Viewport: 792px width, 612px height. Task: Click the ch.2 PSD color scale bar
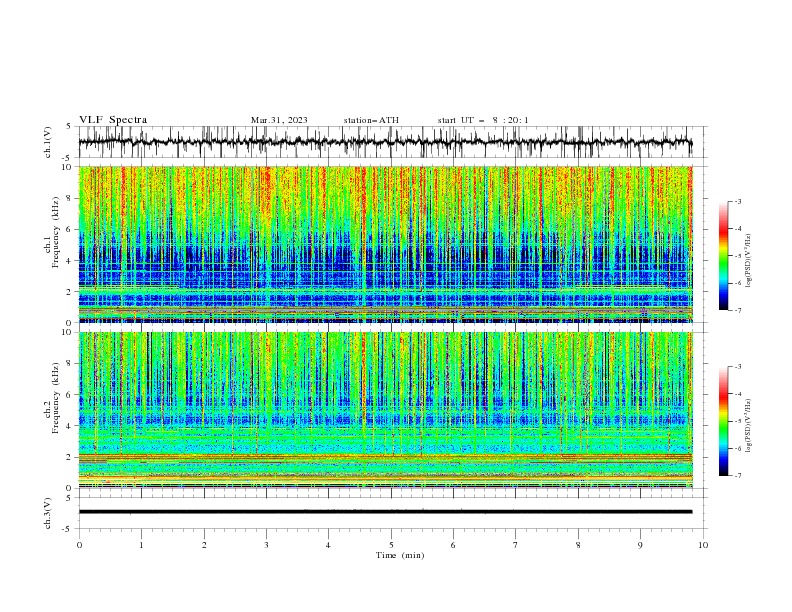[723, 421]
